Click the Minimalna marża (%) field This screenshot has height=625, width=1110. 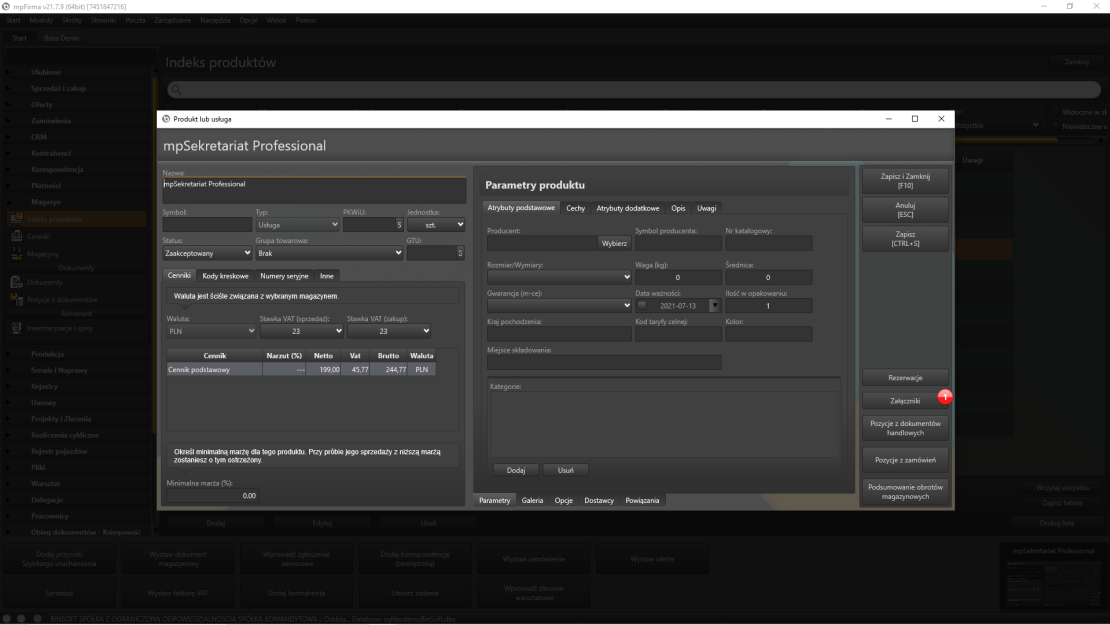tap(212, 495)
